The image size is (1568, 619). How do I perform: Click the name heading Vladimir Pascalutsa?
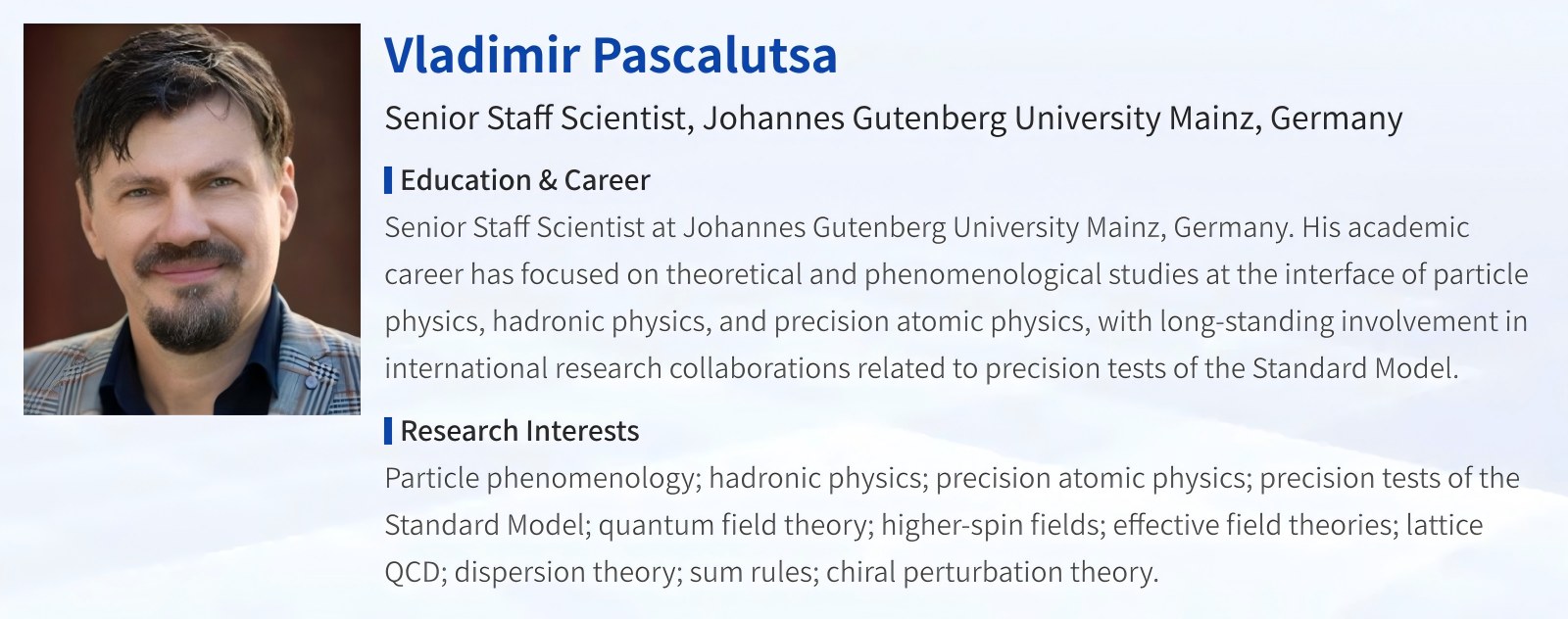[x=610, y=55]
